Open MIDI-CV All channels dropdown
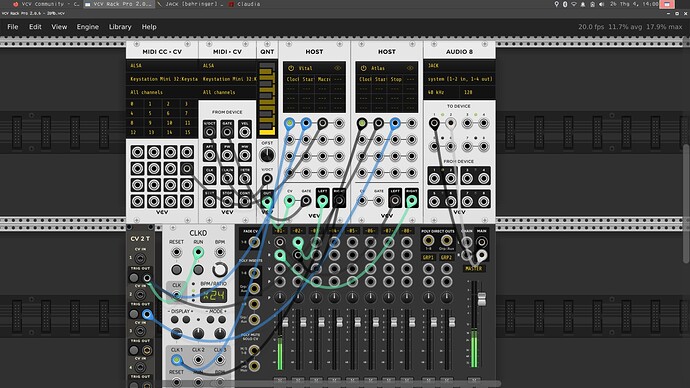The image size is (690, 388). [228, 92]
